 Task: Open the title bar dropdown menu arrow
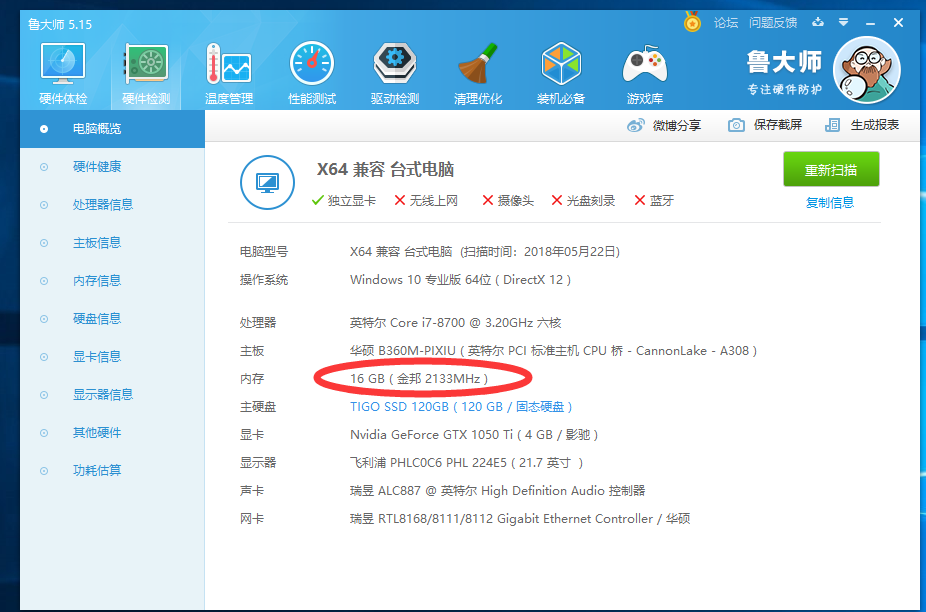[844, 22]
